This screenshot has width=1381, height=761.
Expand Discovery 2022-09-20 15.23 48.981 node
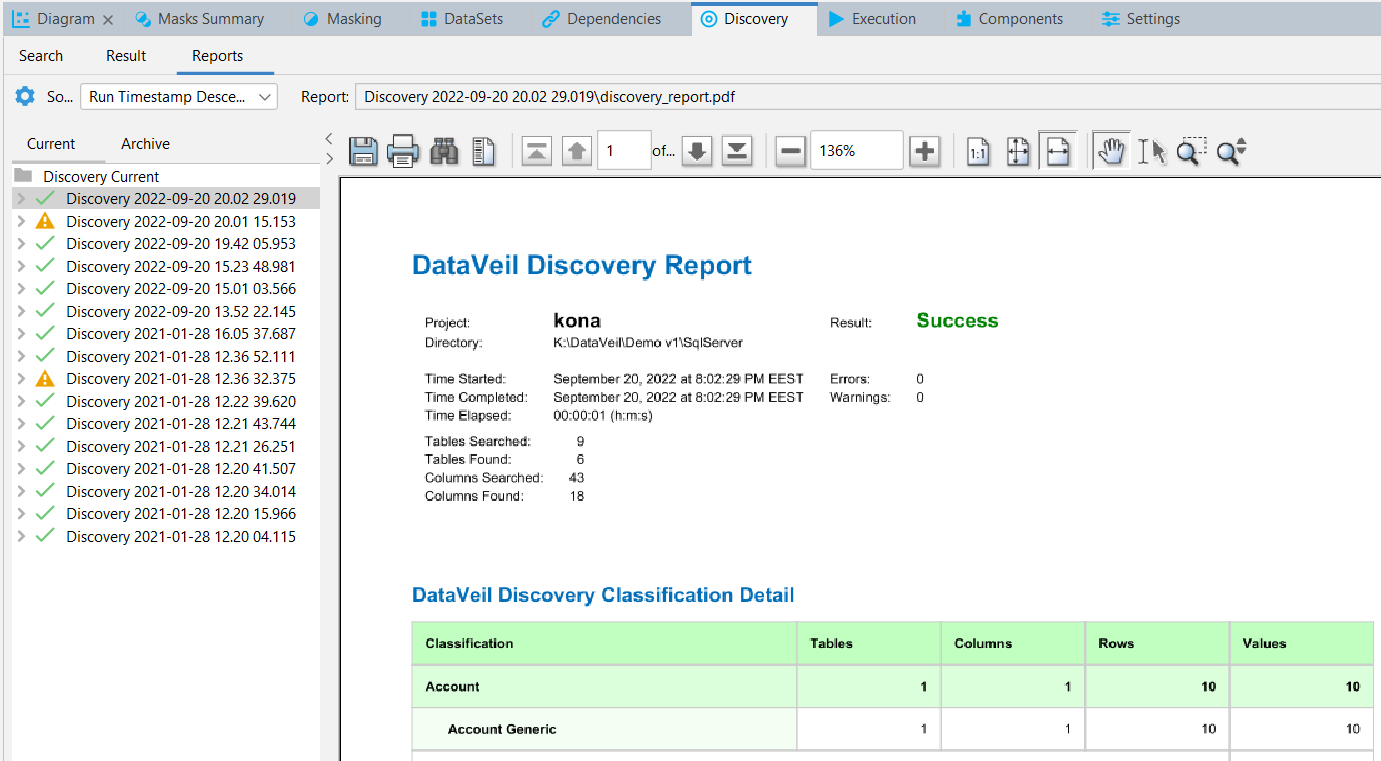[x=21, y=266]
